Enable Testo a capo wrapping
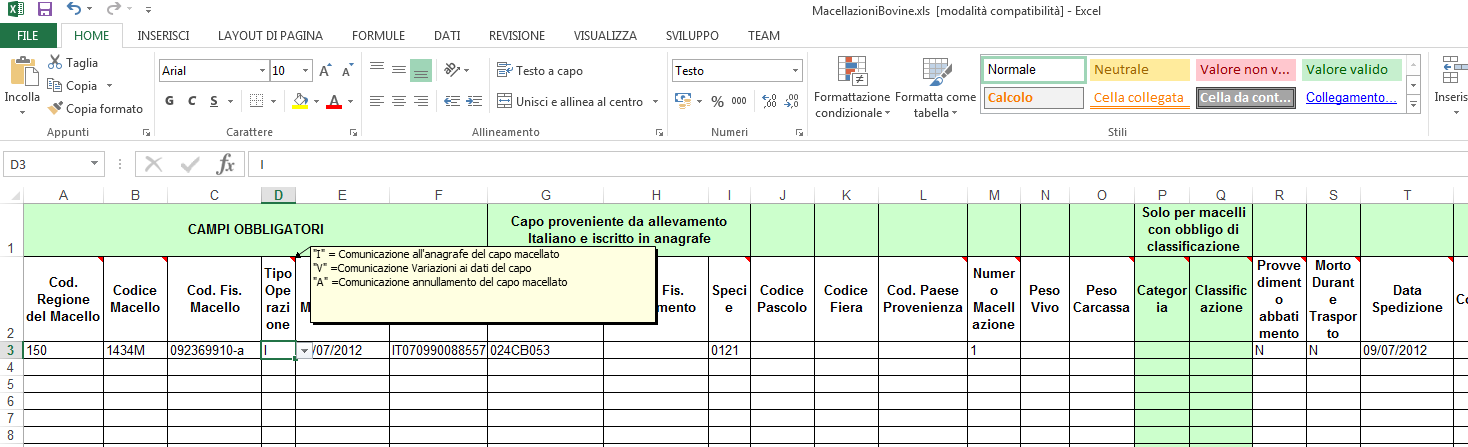1468x447 pixels. [539, 70]
